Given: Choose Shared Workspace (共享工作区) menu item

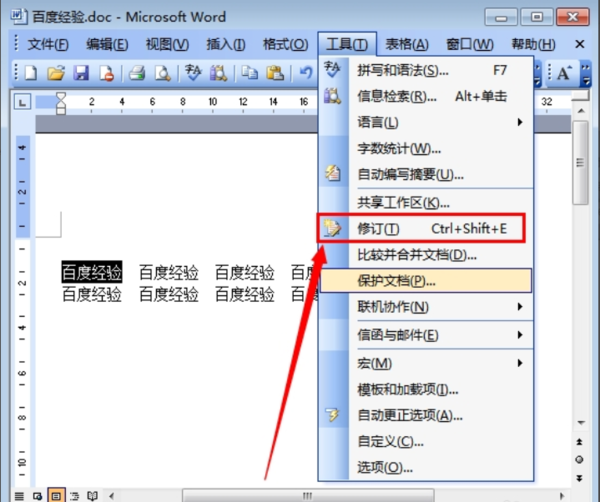Looking at the screenshot, I should [x=426, y=202].
